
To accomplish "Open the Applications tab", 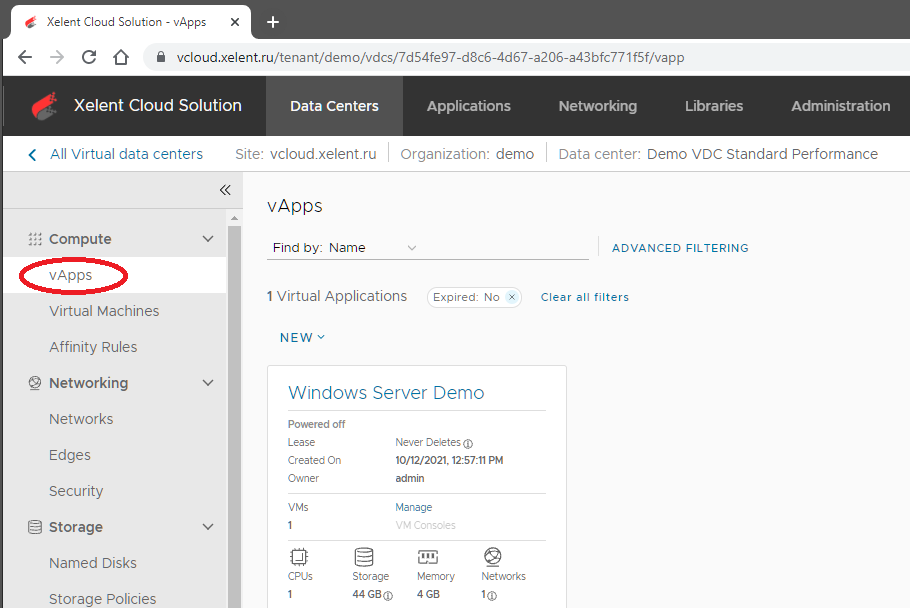I will click(469, 106).
